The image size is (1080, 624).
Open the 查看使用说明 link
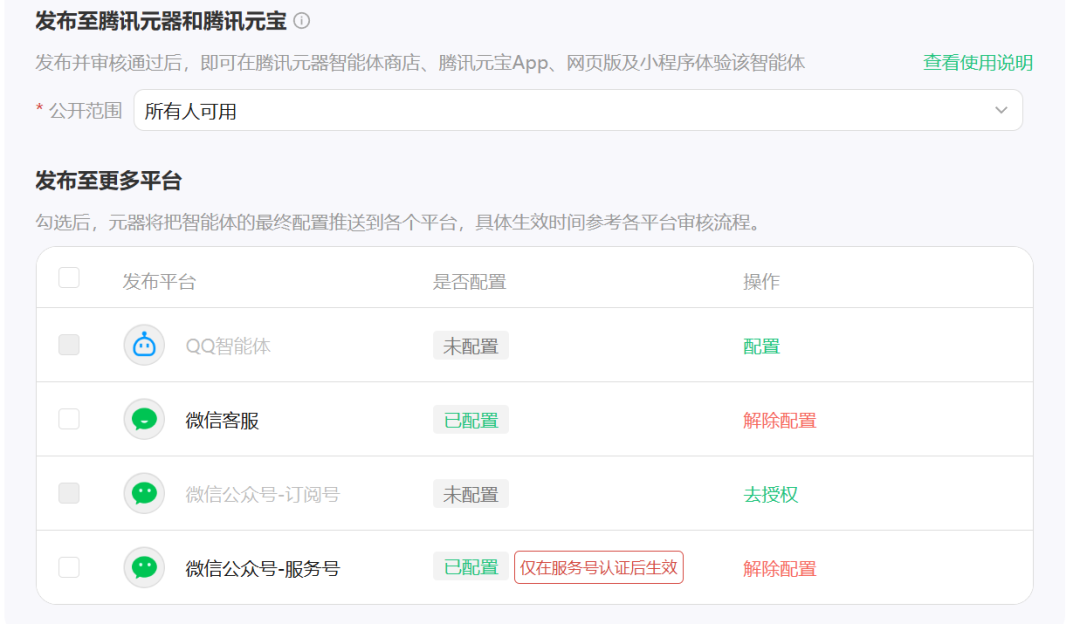pos(977,63)
